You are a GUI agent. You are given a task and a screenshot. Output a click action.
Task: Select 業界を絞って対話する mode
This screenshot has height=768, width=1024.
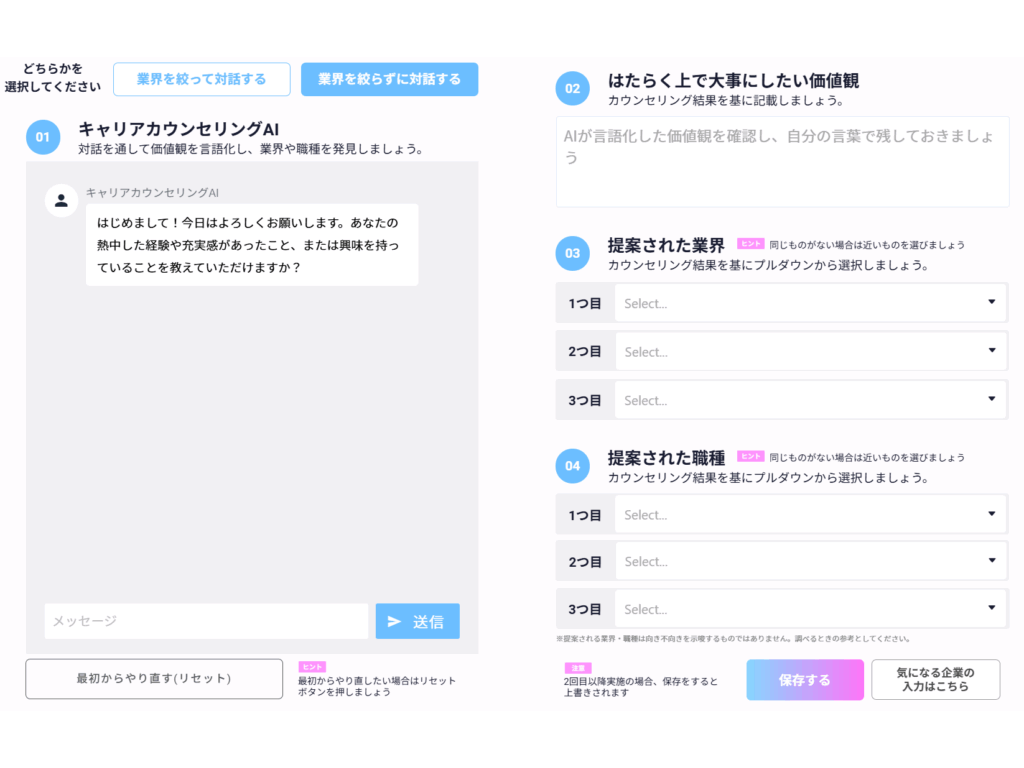click(201, 79)
